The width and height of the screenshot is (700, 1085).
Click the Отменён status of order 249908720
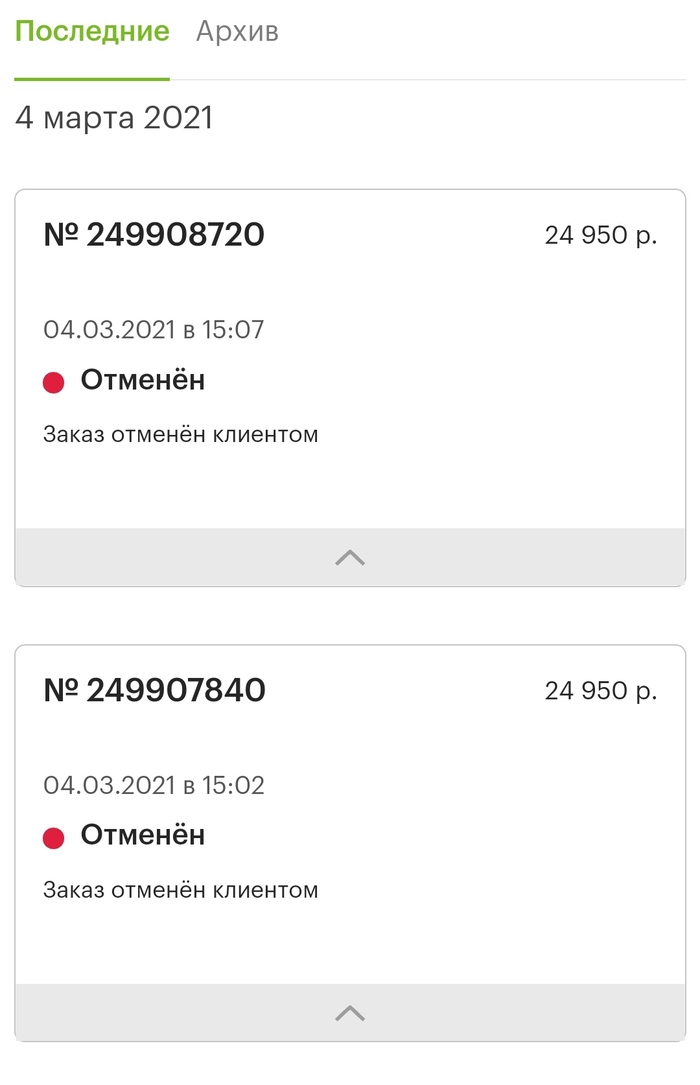(x=143, y=380)
